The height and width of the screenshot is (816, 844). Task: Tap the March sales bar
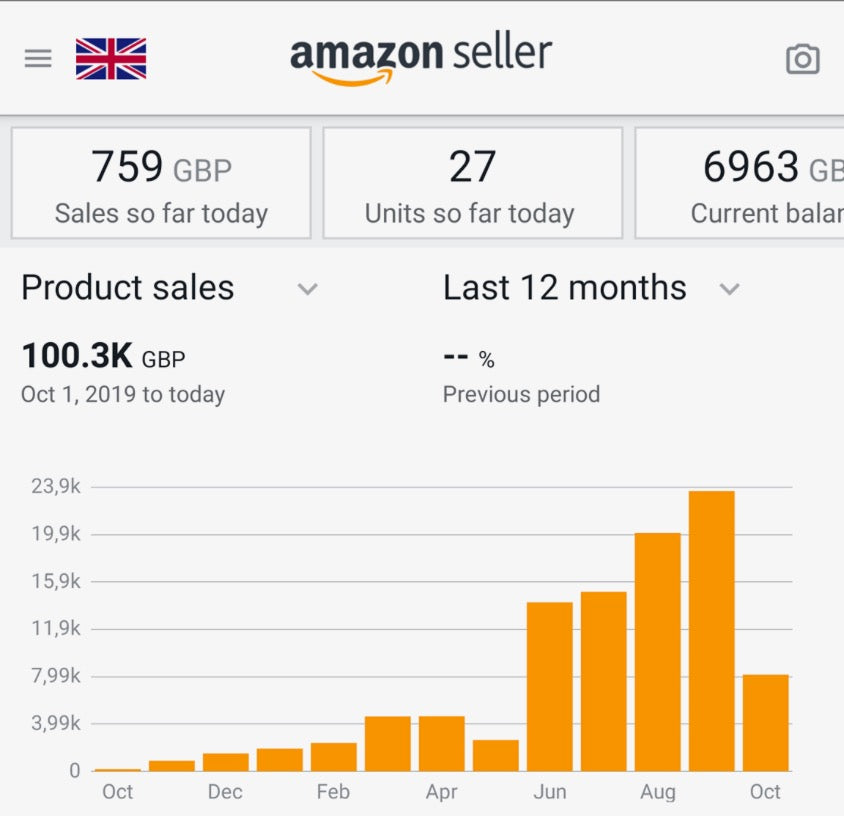tap(388, 744)
